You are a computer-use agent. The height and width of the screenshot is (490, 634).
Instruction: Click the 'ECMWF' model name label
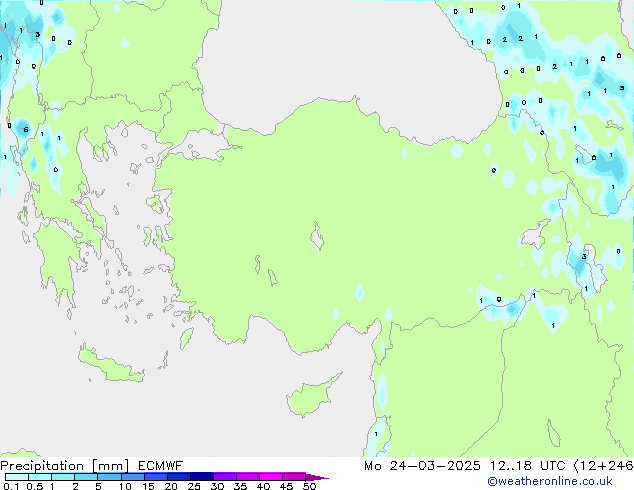161,466
